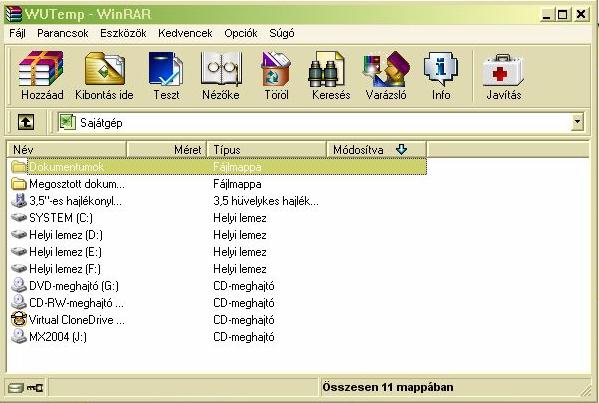Open the Opciók menu
Screen dimensions: 599x403
tap(241, 33)
